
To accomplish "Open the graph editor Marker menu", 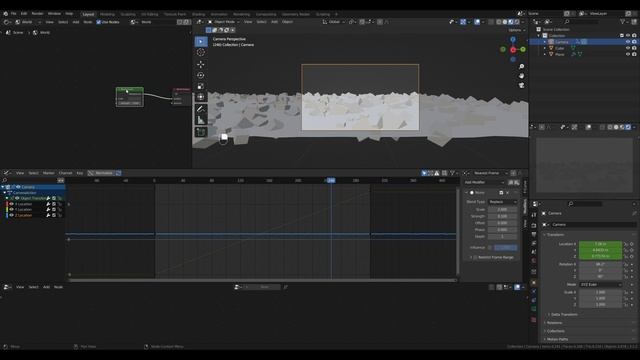I will tap(49, 173).
